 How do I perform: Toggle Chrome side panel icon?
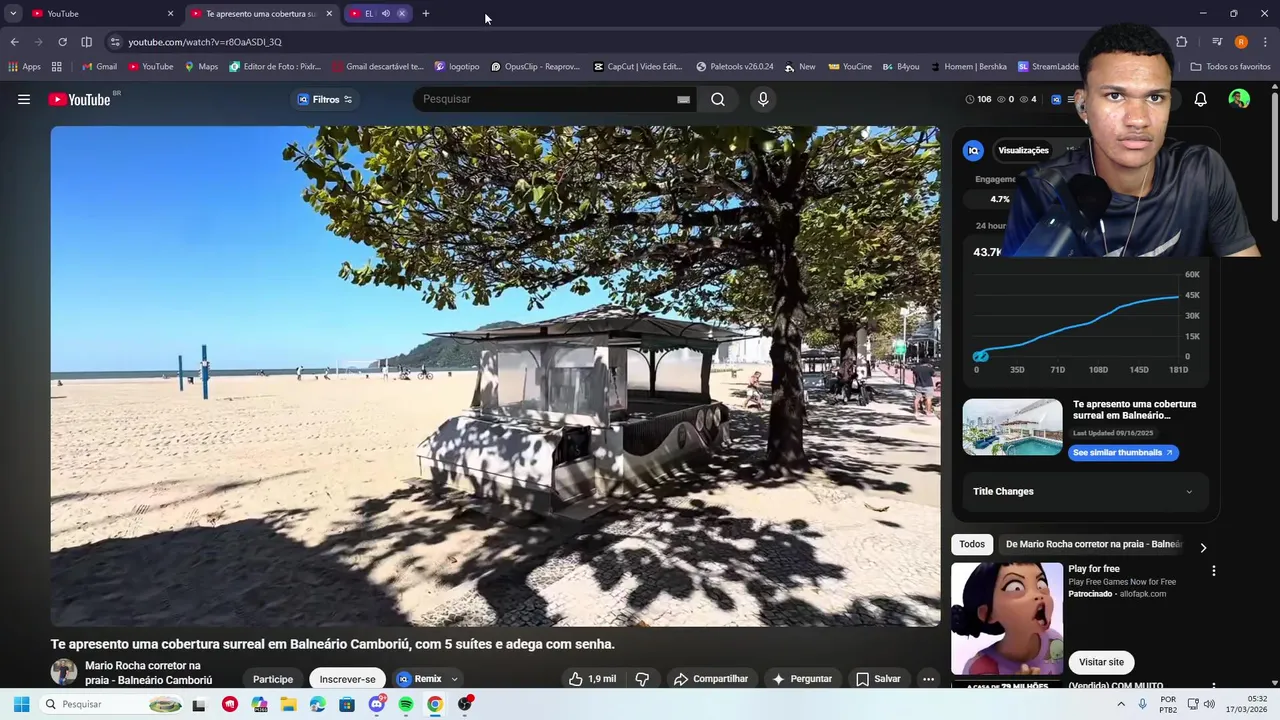click(86, 42)
